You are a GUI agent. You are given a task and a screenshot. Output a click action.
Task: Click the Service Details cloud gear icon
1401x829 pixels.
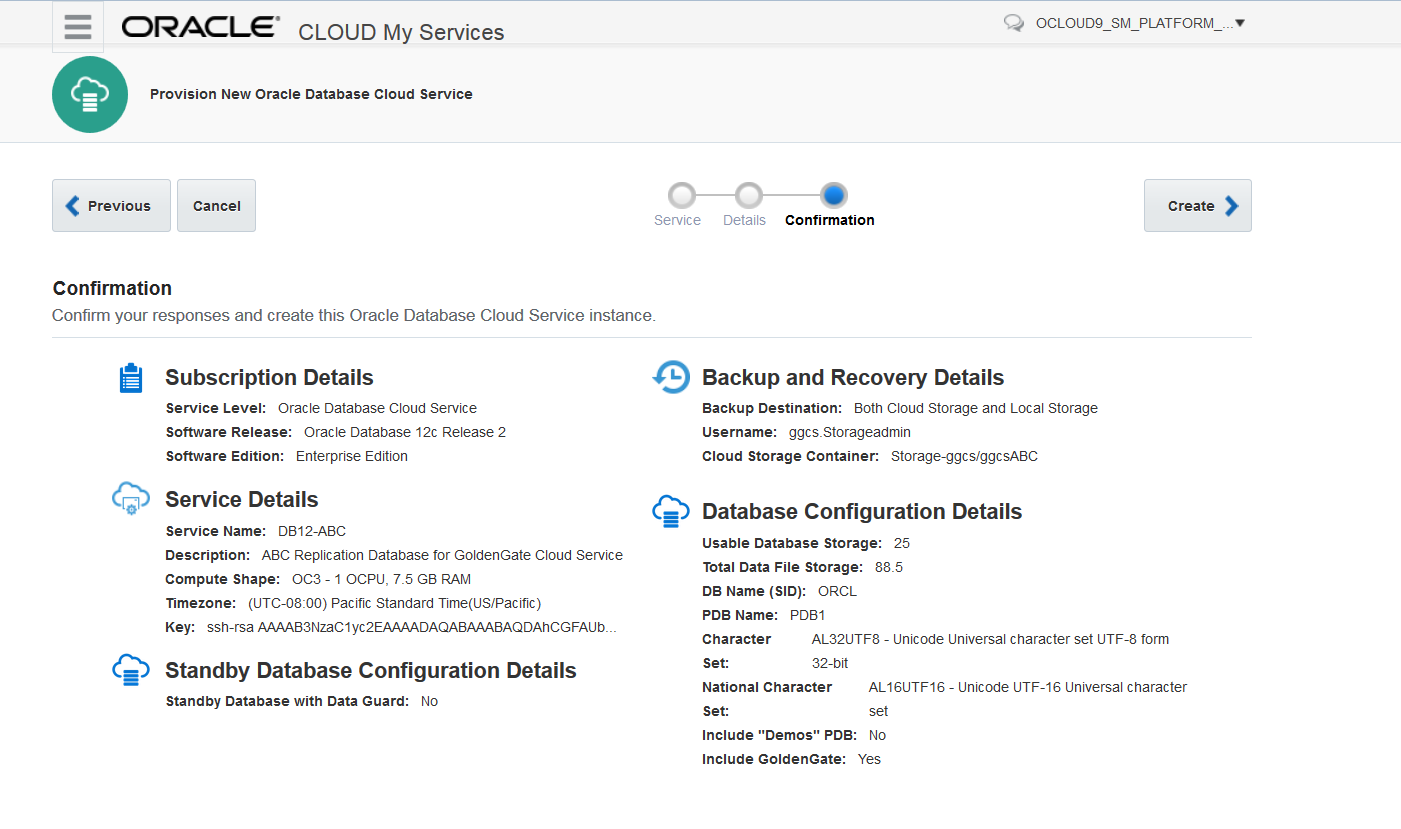point(130,498)
